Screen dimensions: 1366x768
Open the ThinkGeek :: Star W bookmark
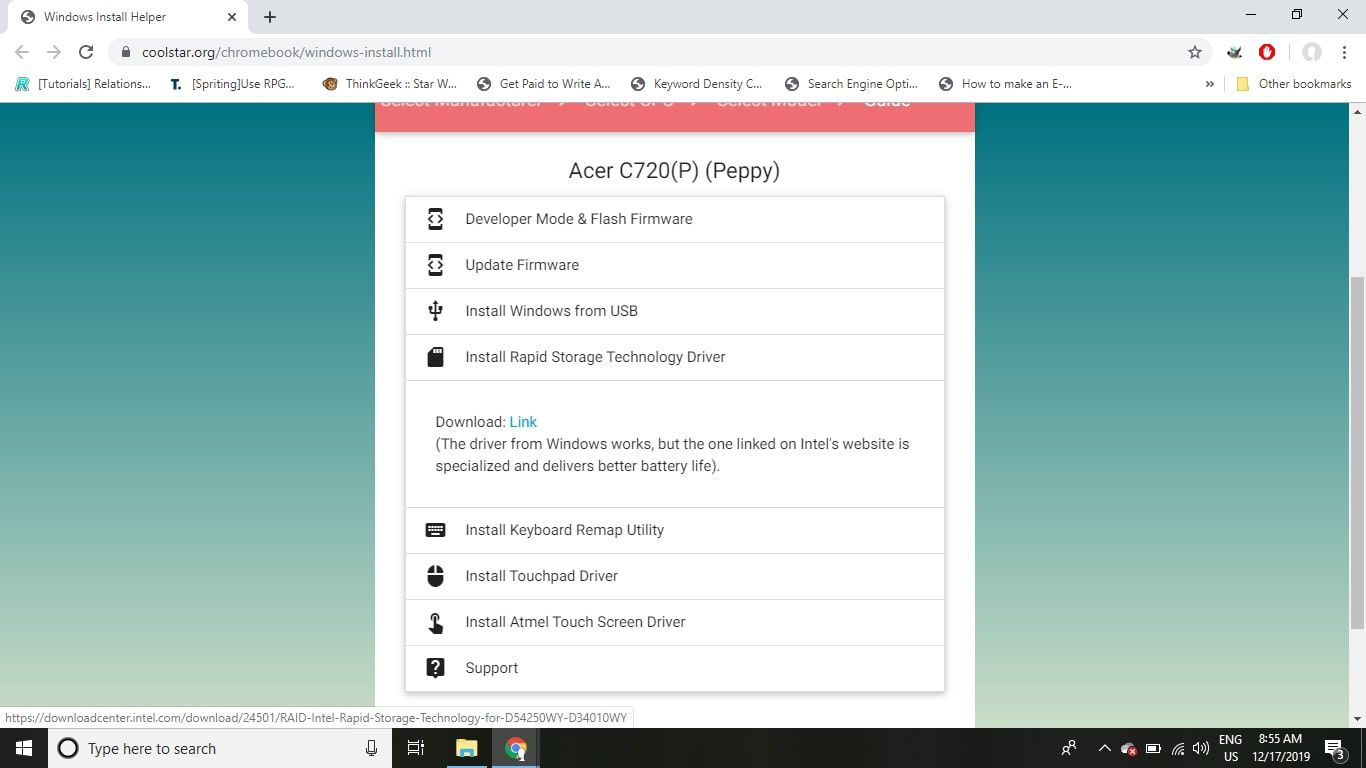(x=390, y=84)
